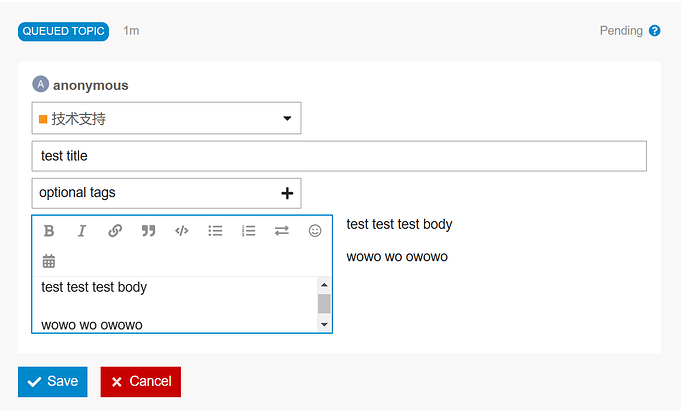
Task: Open the emoji picker
Action: point(315,231)
